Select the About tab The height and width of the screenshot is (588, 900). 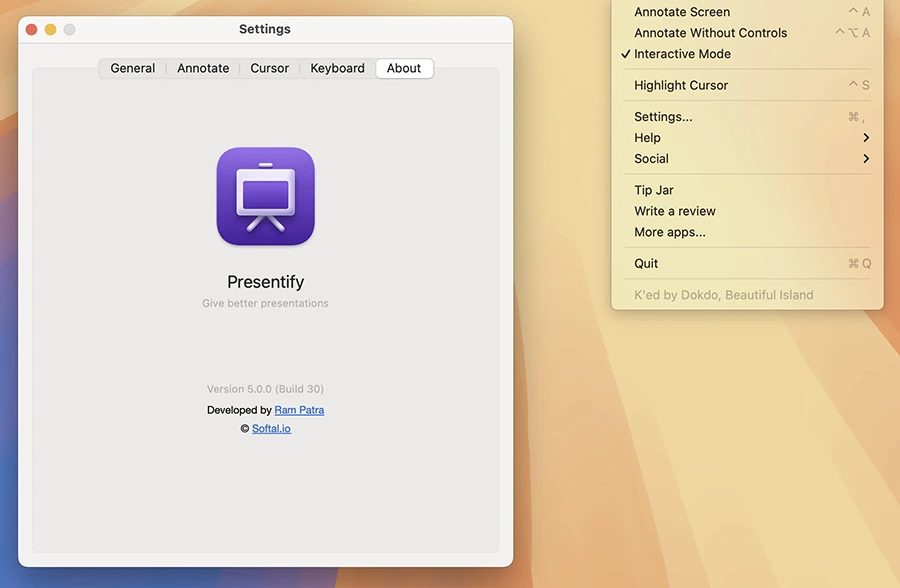click(x=404, y=69)
